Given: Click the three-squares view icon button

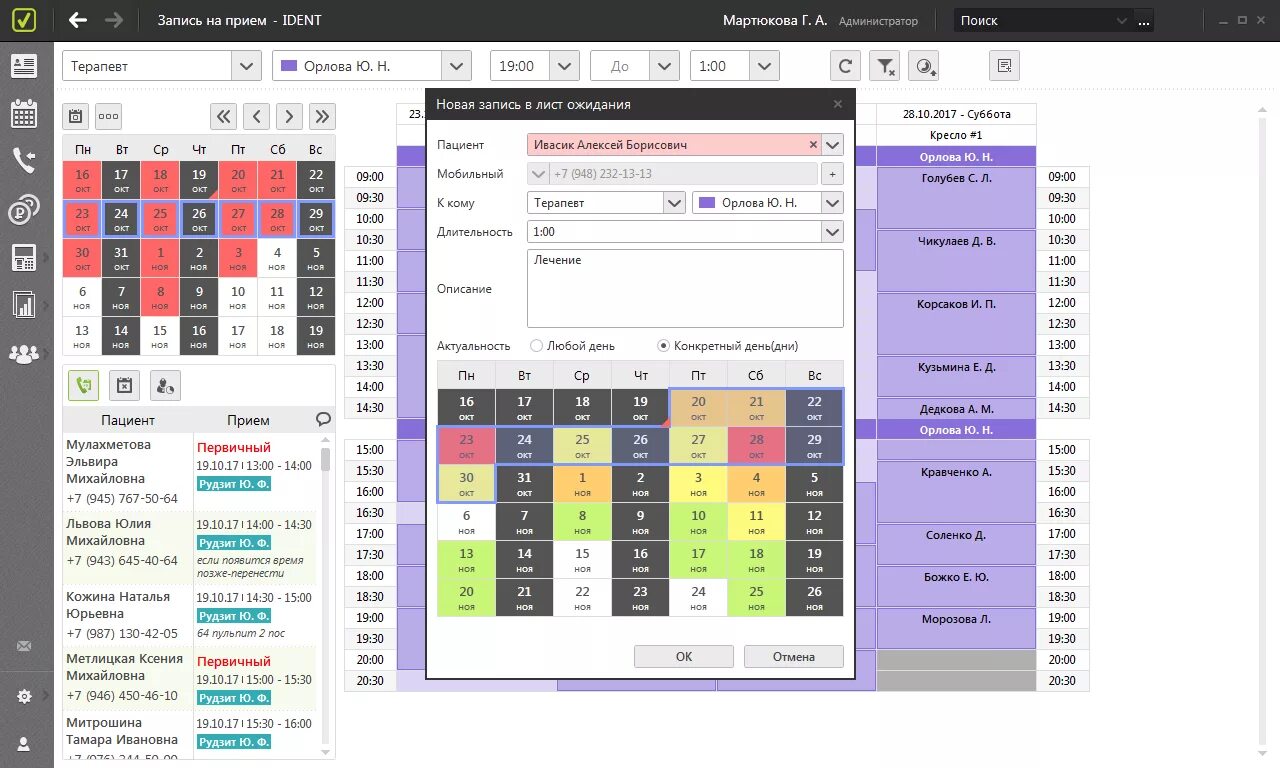Looking at the screenshot, I should 108,116.
